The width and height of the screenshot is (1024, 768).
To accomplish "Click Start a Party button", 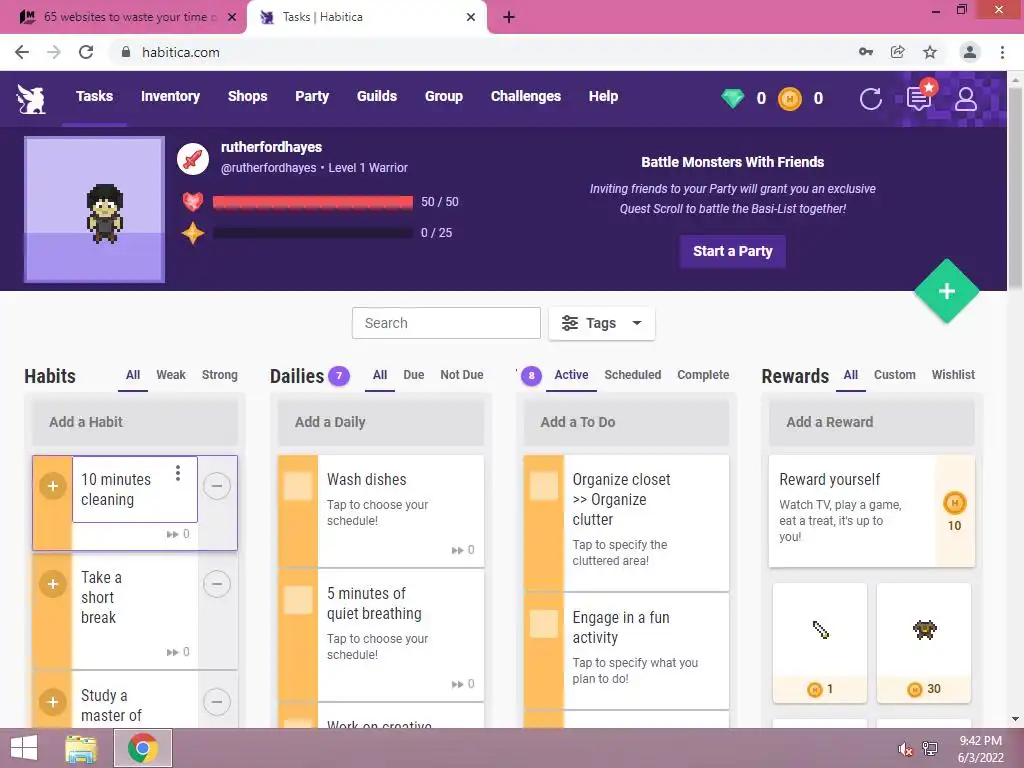I will (x=733, y=251).
